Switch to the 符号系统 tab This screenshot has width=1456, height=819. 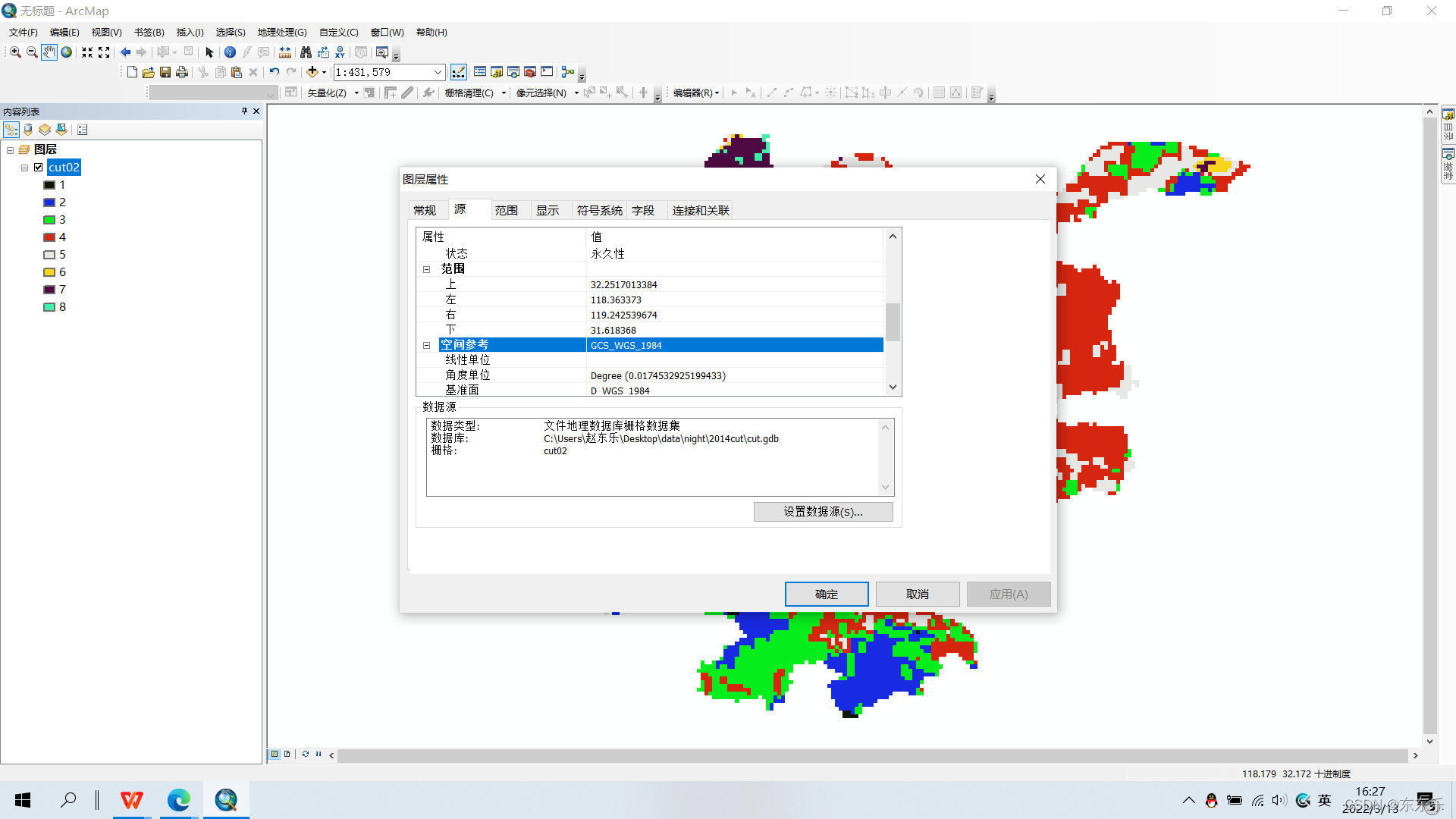coord(599,210)
